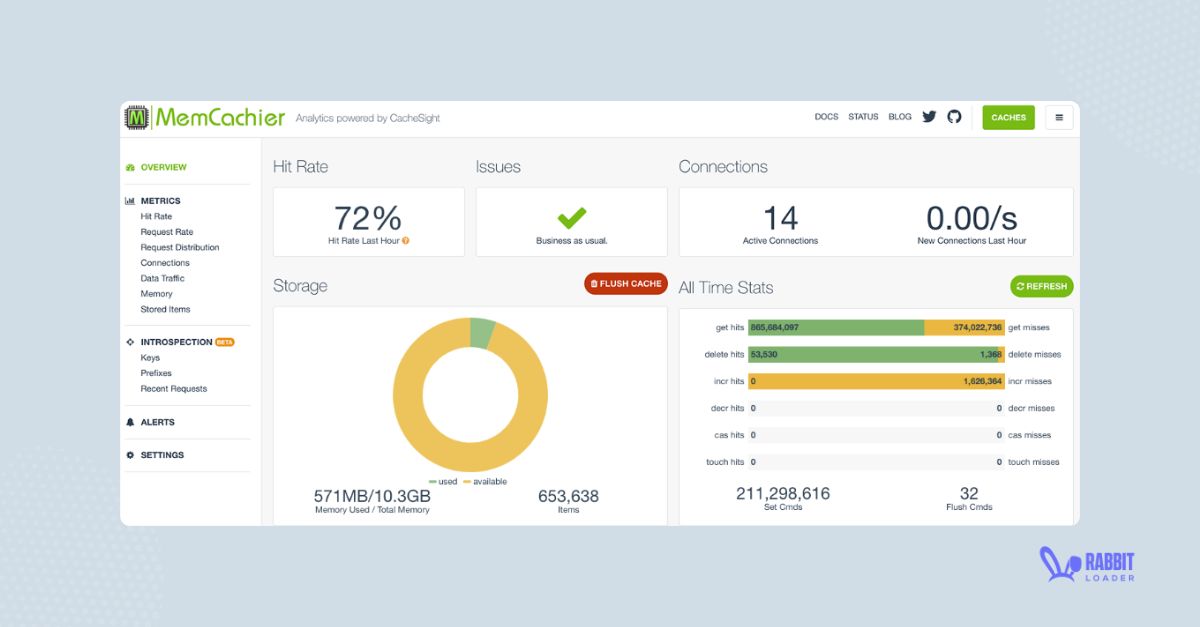The width and height of the screenshot is (1200, 627).
Task: Expand the Introspection BETA section
Action: click(x=175, y=341)
